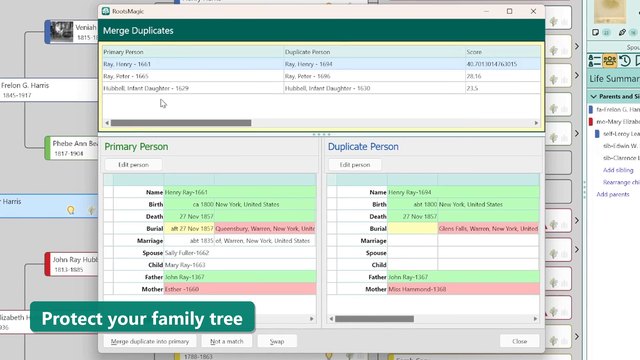Viewport: 640px width, 360px height.
Task: Edit person under Duplicate Person
Action: pos(355,165)
